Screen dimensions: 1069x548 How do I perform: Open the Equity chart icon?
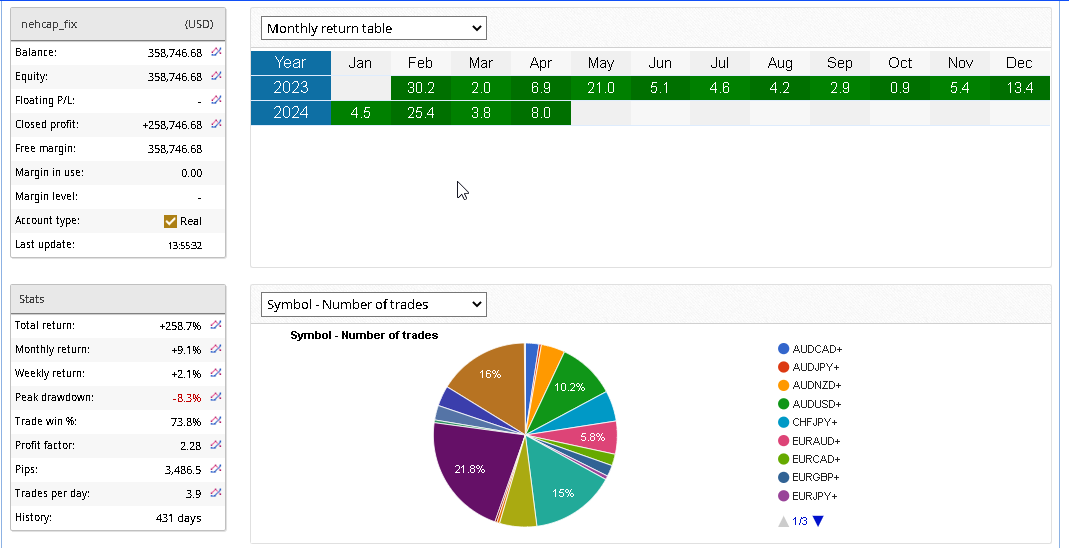pos(216,76)
